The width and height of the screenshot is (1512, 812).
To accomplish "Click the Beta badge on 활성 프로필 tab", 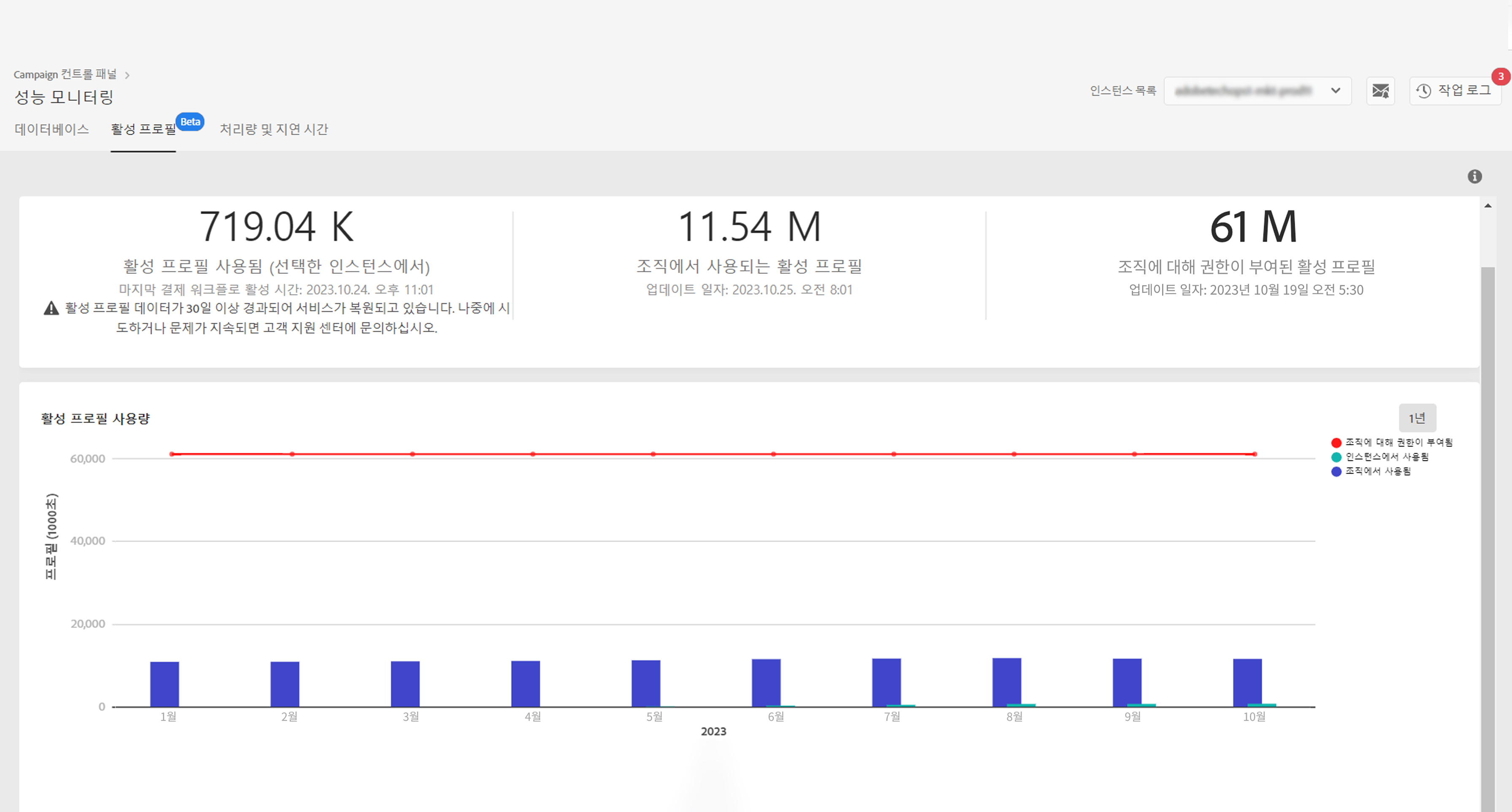I will [x=190, y=122].
